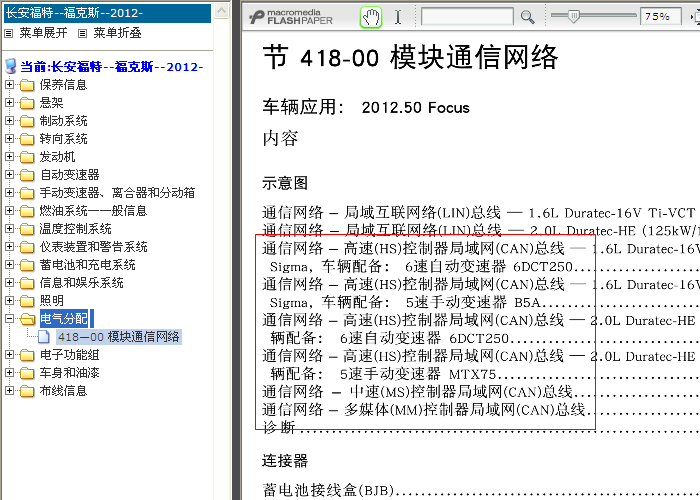
Task: Click 菜单折叠 to collapse all menus
Action: pos(117,33)
